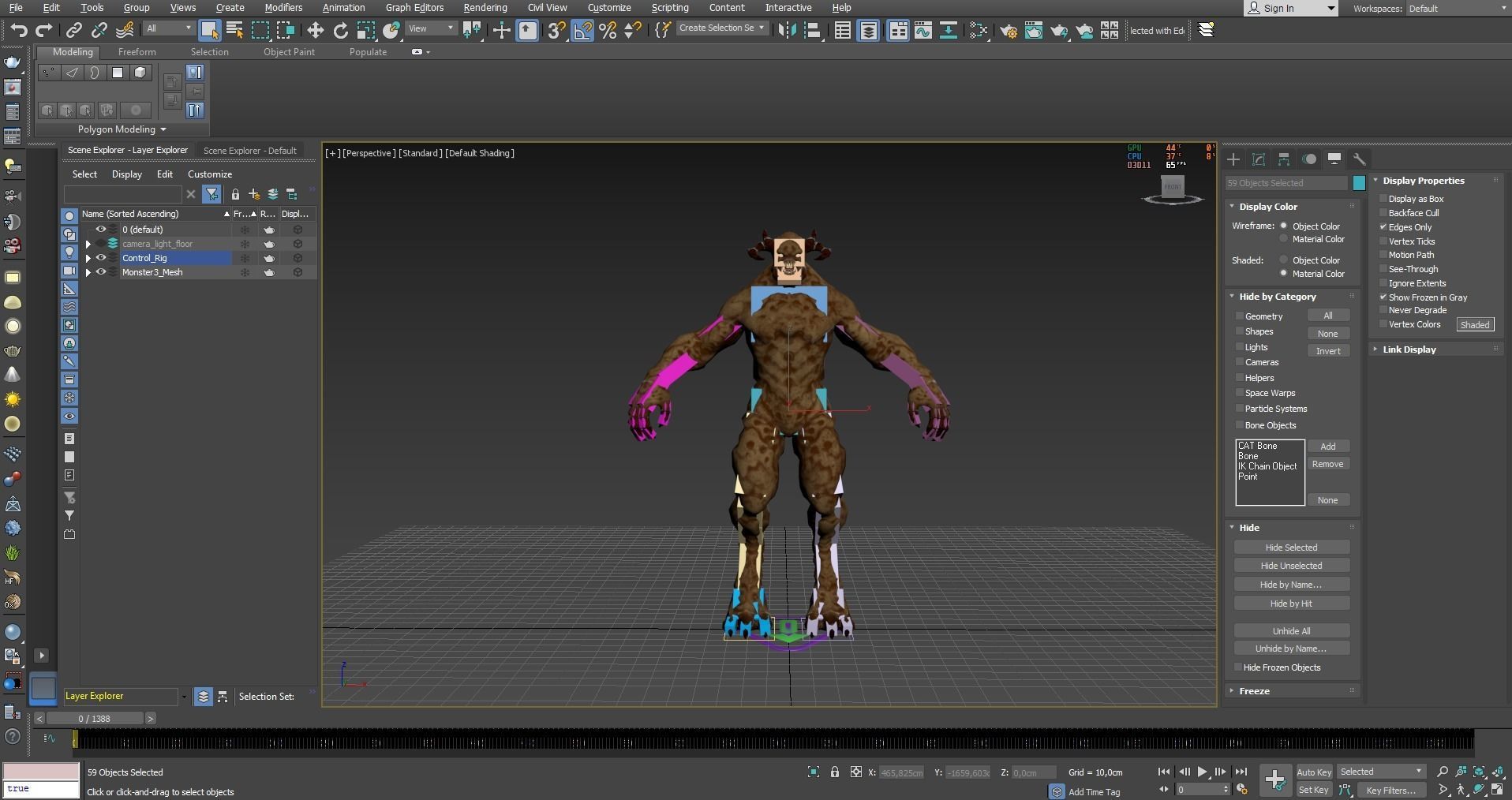Click the Isolate Selection toggle icon

coord(814,772)
